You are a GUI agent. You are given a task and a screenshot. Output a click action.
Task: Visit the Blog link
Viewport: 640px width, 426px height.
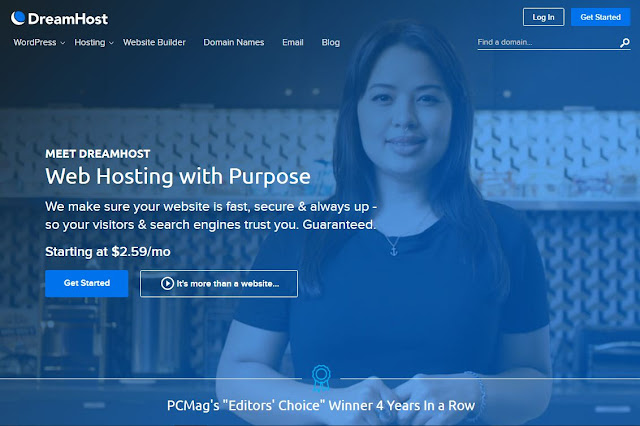pyautogui.click(x=331, y=42)
